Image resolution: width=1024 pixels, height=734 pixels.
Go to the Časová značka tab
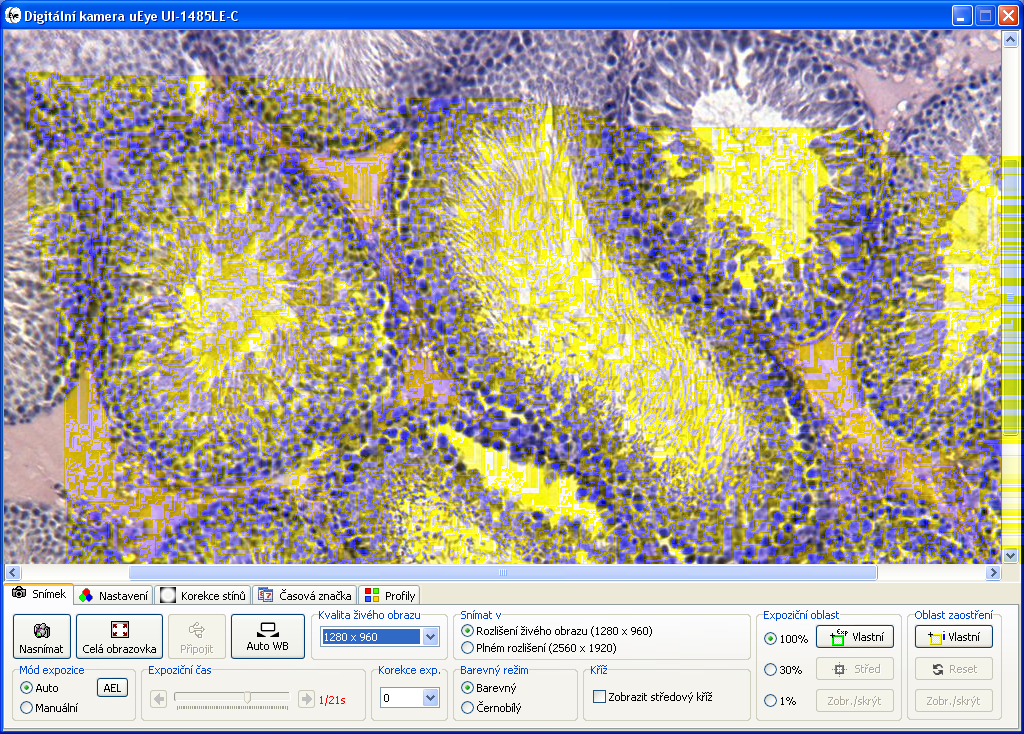[305, 596]
